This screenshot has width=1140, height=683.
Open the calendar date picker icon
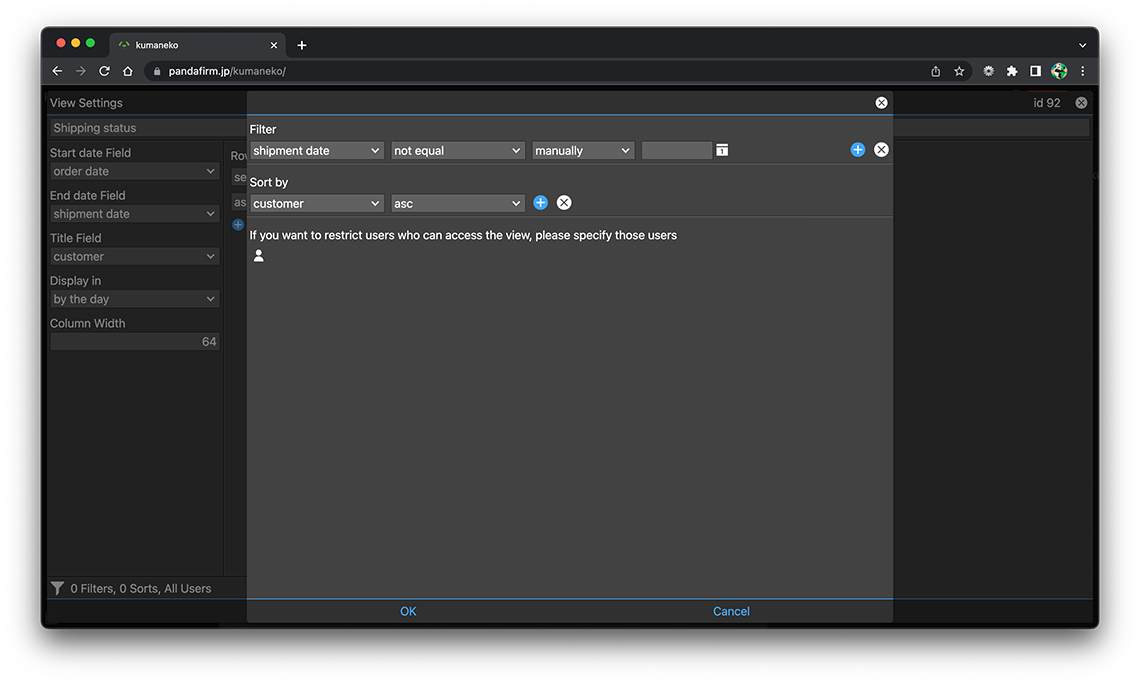pos(722,150)
